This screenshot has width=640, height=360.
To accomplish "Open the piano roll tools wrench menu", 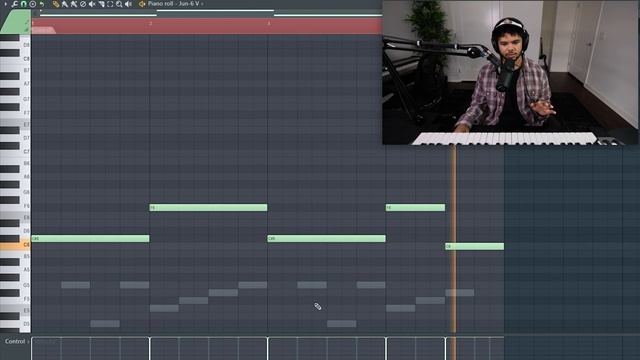I will 15,4.
